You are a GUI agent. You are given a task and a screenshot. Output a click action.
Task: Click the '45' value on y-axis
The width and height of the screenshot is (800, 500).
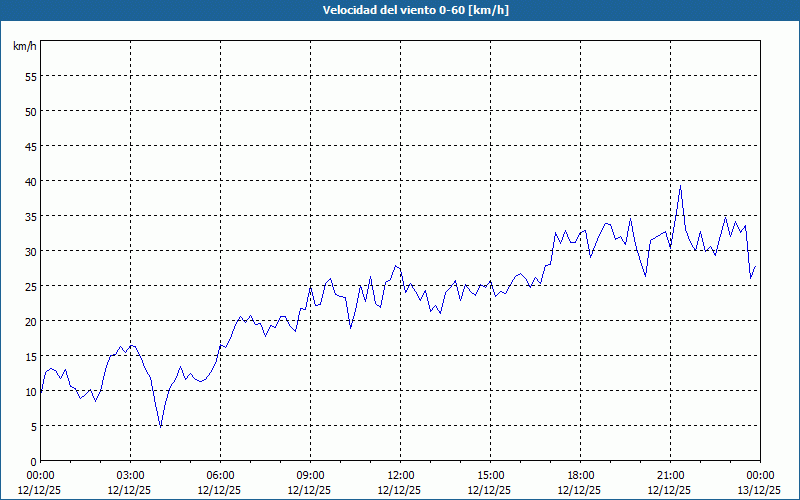point(30,146)
